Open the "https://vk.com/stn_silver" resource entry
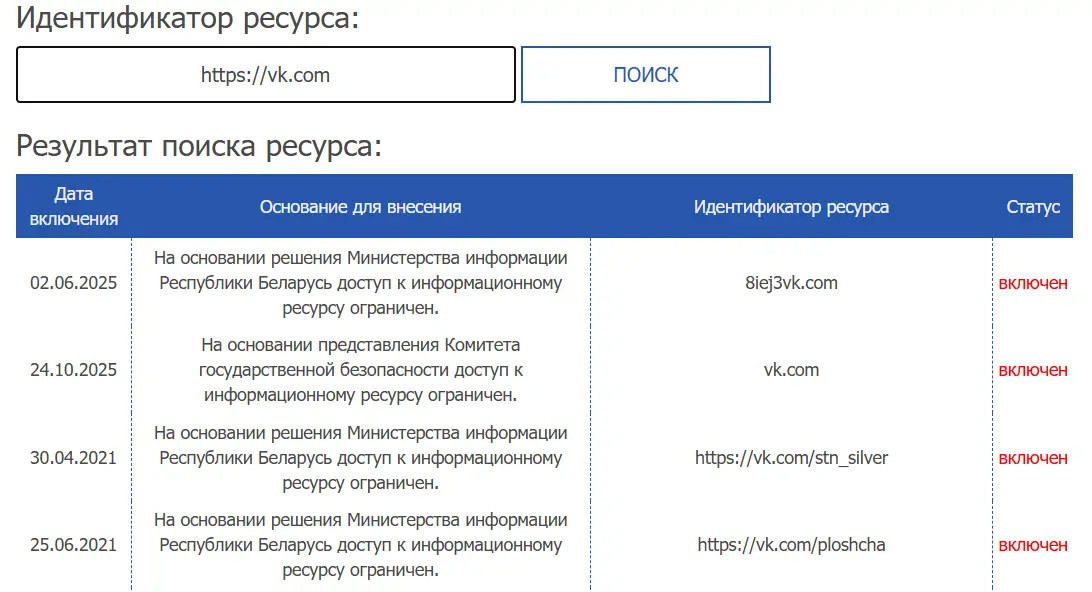The width and height of the screenshot is (1092, 592). (792, 458)
